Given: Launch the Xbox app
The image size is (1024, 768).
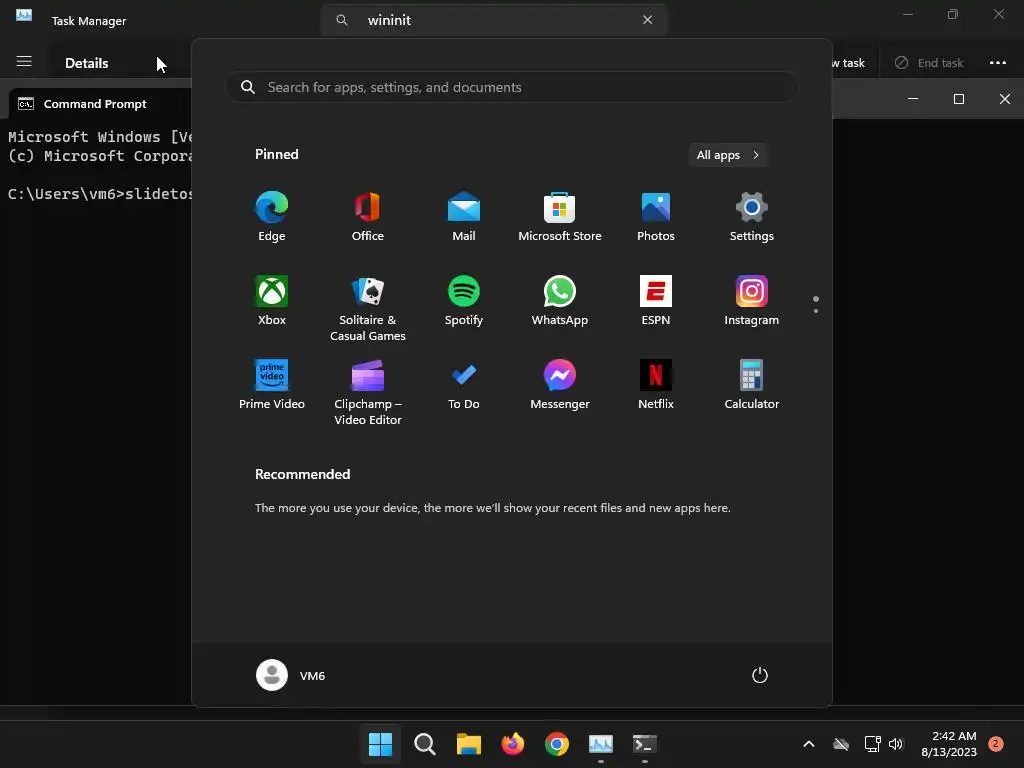Looking at the screenshot, I should point(272,301).
